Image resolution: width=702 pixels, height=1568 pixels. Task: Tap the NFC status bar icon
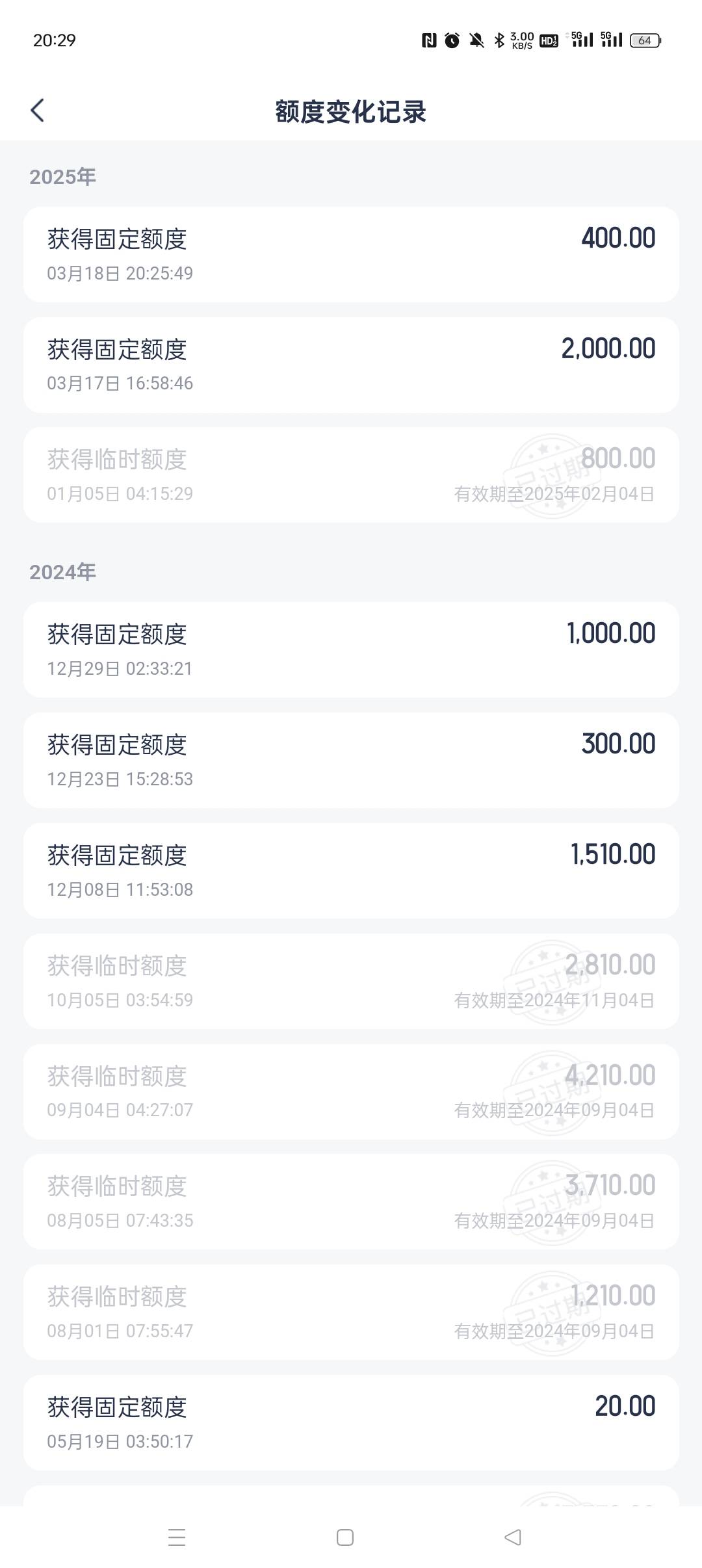coord(429,40)
